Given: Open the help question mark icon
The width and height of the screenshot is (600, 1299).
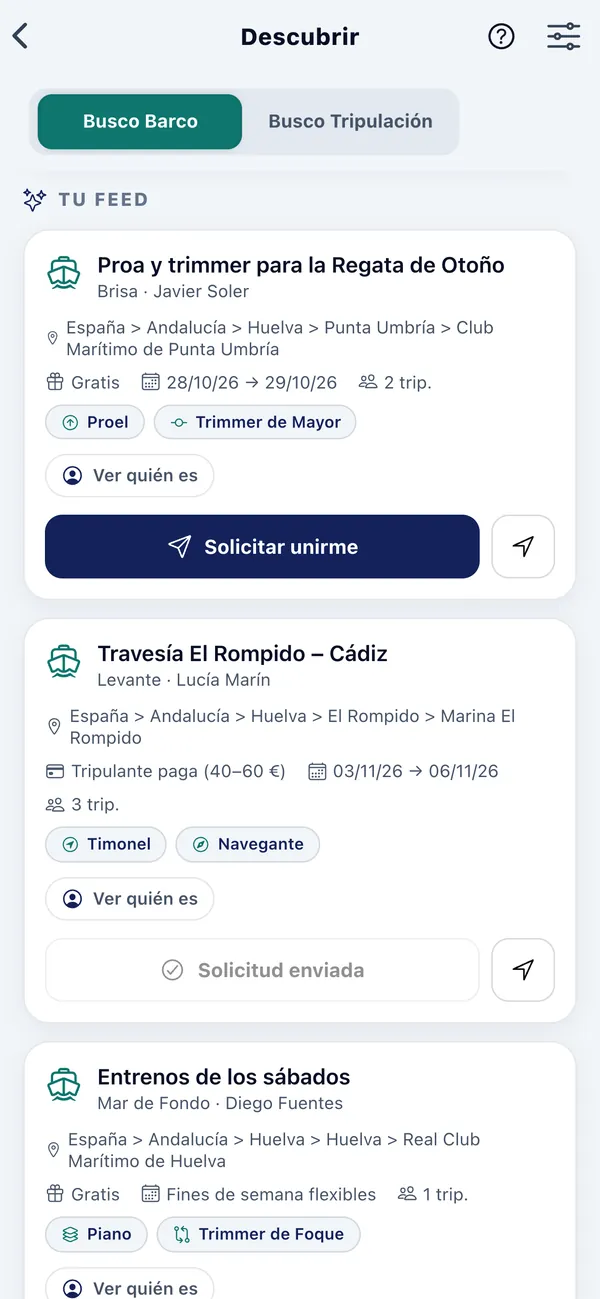Looking at the screenshot, I should coord(501,37).
